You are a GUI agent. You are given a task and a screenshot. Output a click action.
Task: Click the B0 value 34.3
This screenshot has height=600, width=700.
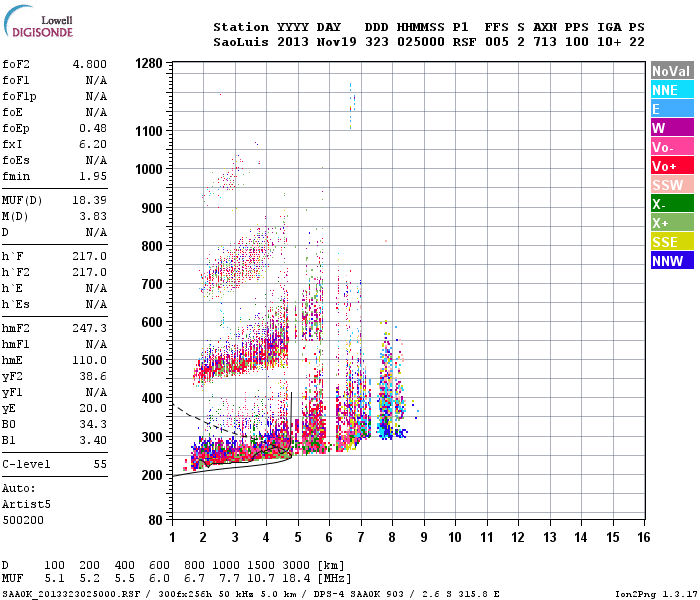(x=93, y=424)
